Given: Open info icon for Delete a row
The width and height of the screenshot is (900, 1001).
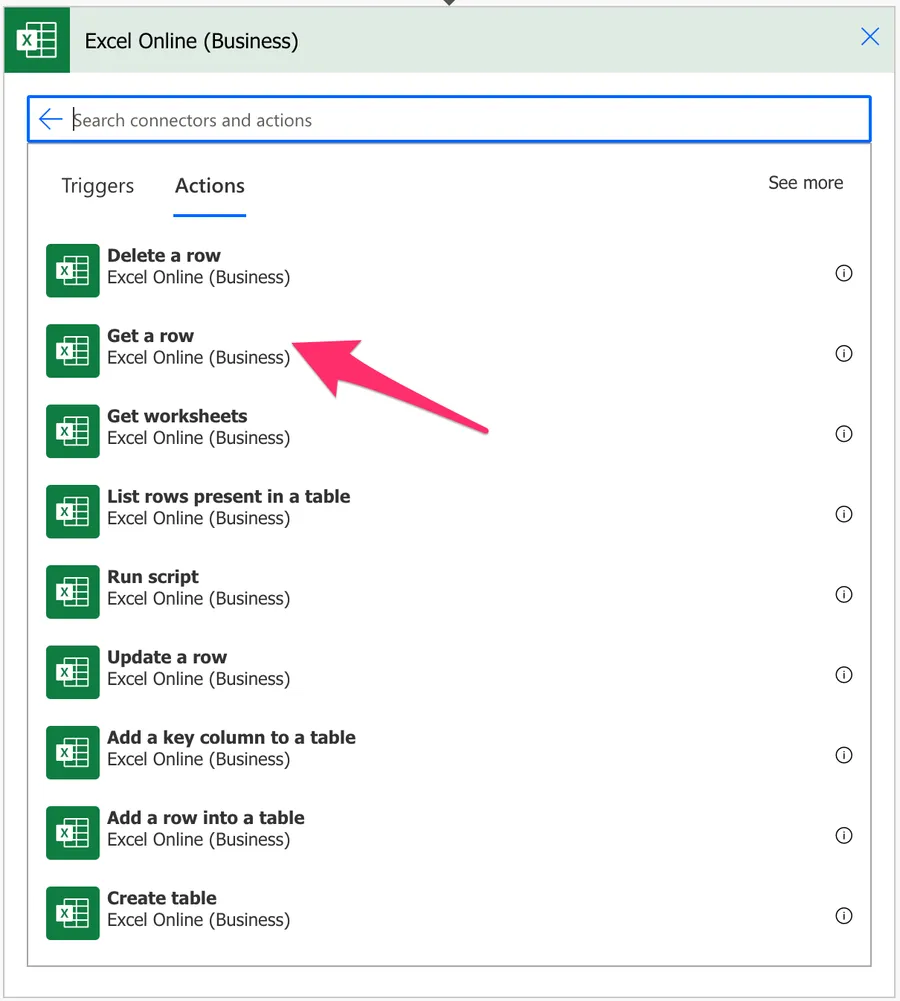Looking at the screenshot, I should pos(844,273).
